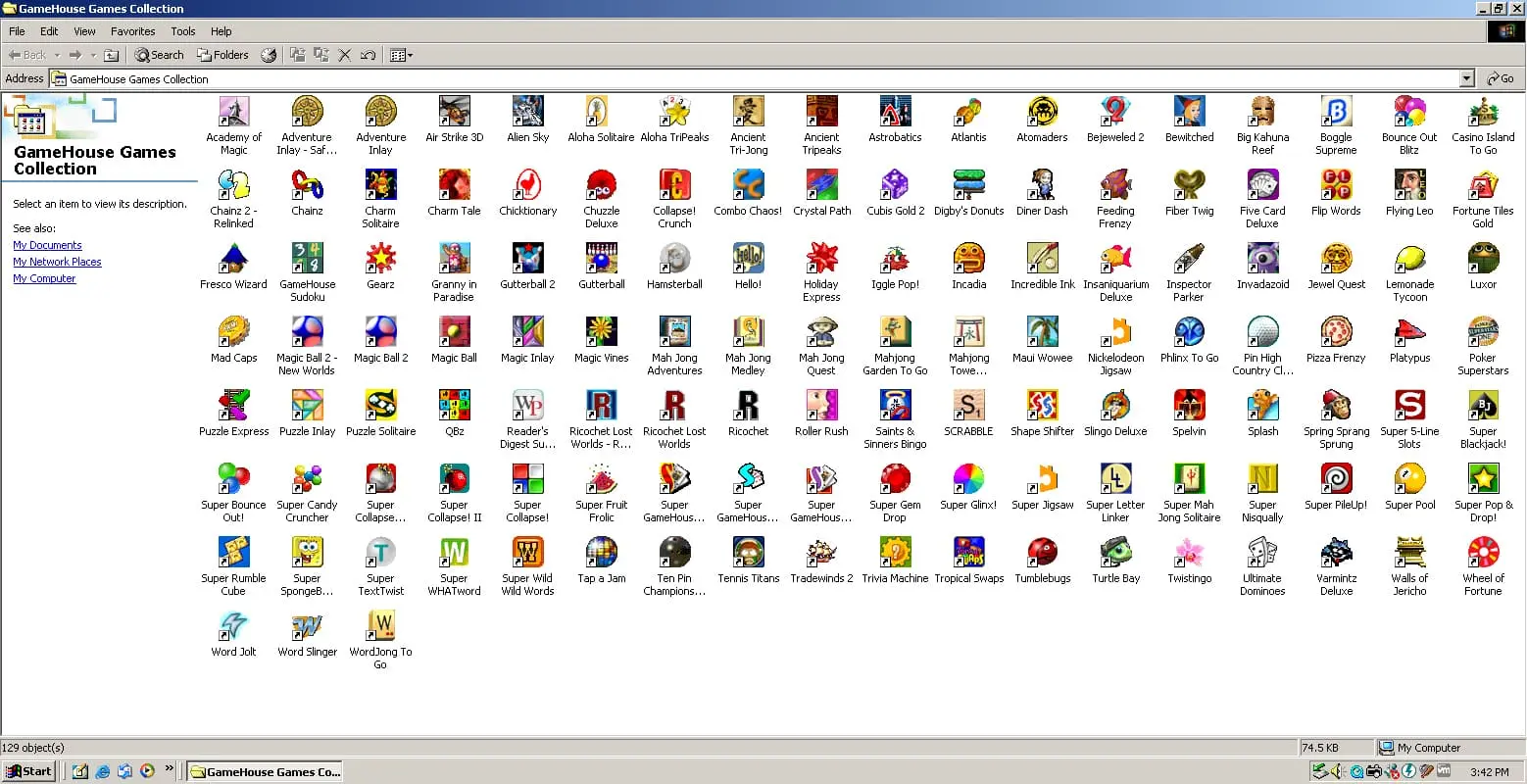Open the Windows Start menu
This screenshot has height=784, width=1527.
click(28, 771)
